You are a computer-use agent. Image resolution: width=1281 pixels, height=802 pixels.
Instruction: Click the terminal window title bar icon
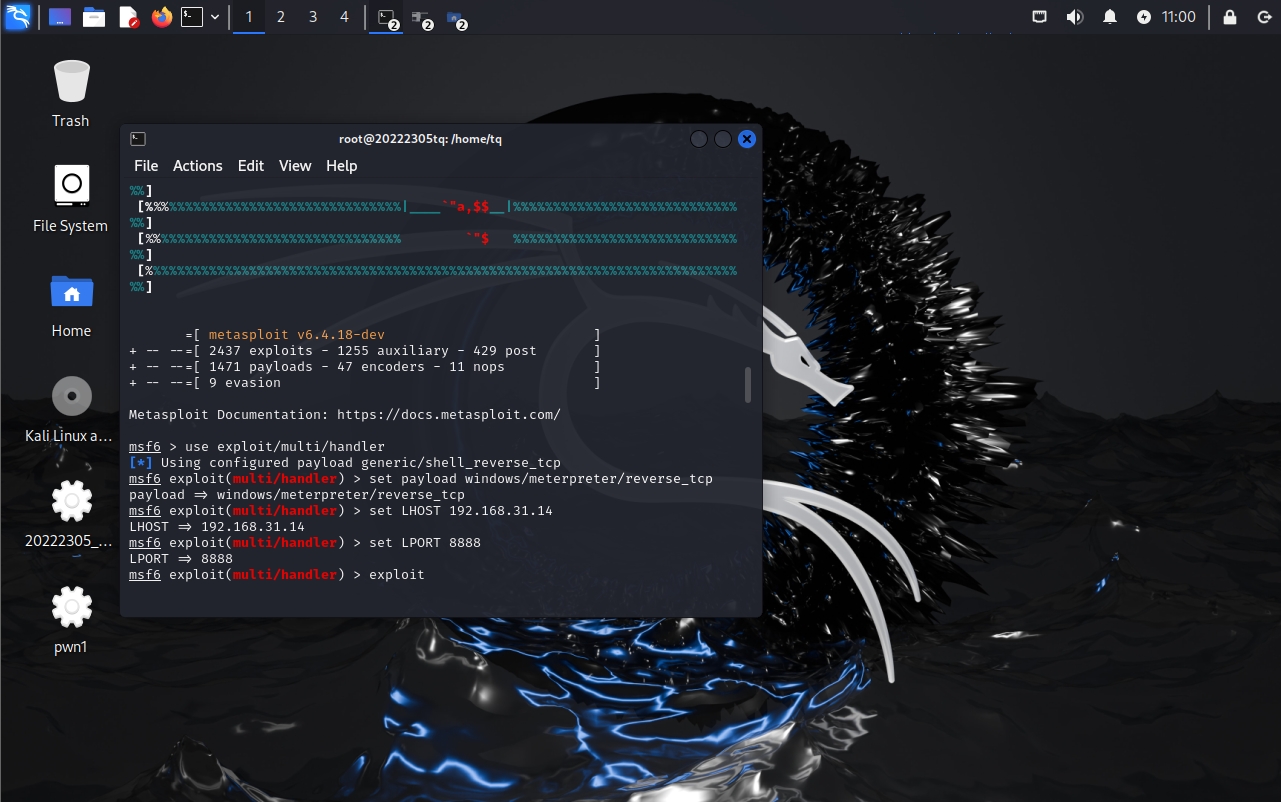pos(138,139)
